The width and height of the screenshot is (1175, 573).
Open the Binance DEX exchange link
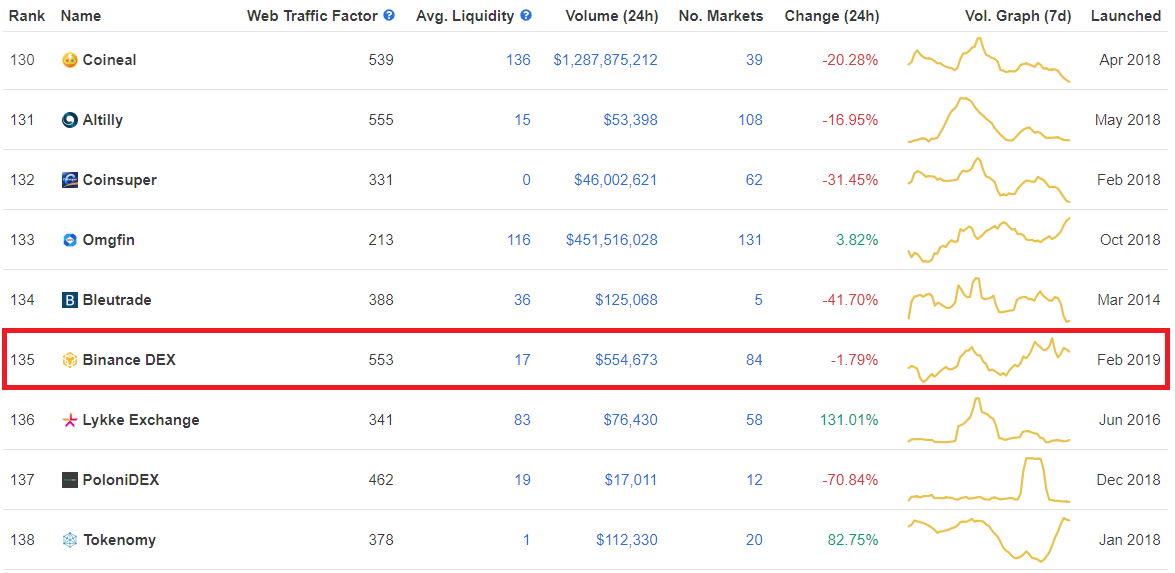point(129,360)
